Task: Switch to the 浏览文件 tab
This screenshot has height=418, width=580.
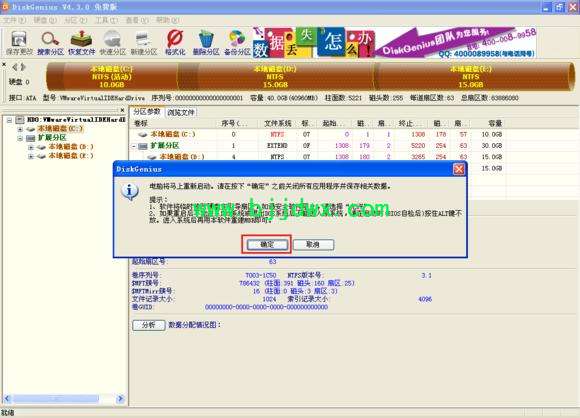Action: click(x=181, y=112)
